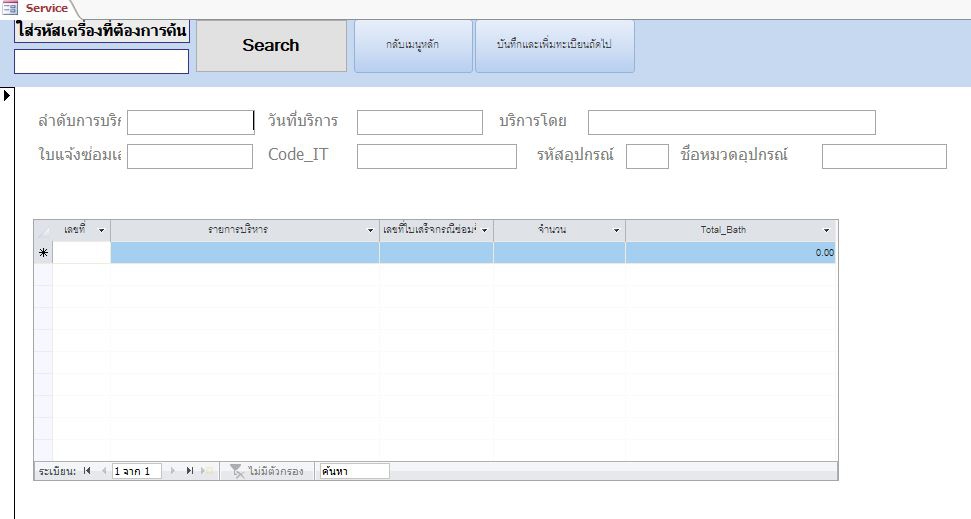The height and width of the screenshot is (519, 971).
Task: Go to last record in navigation bar
Action: [189, 471]
